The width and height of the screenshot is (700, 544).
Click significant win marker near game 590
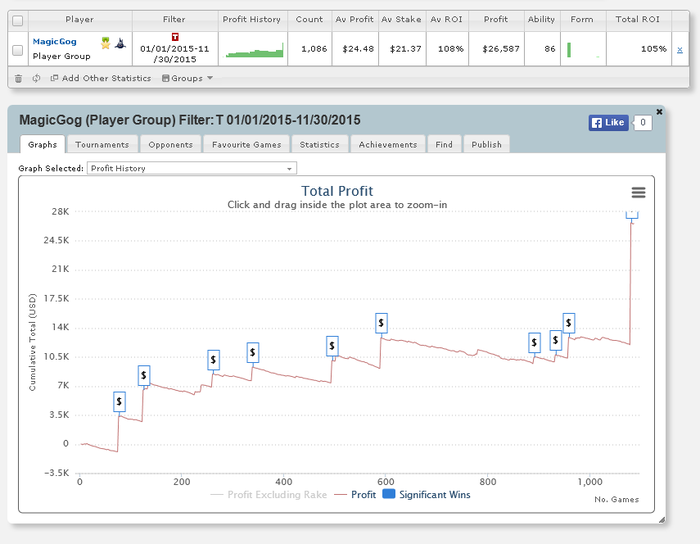(x=381, y=323)
